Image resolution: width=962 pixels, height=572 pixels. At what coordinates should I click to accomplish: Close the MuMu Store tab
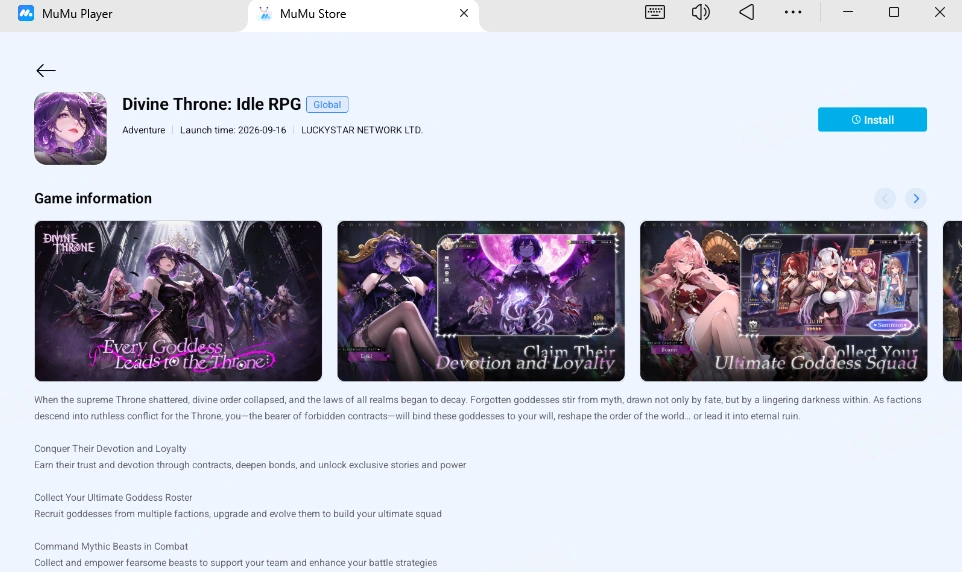click(x=464, y=13)
